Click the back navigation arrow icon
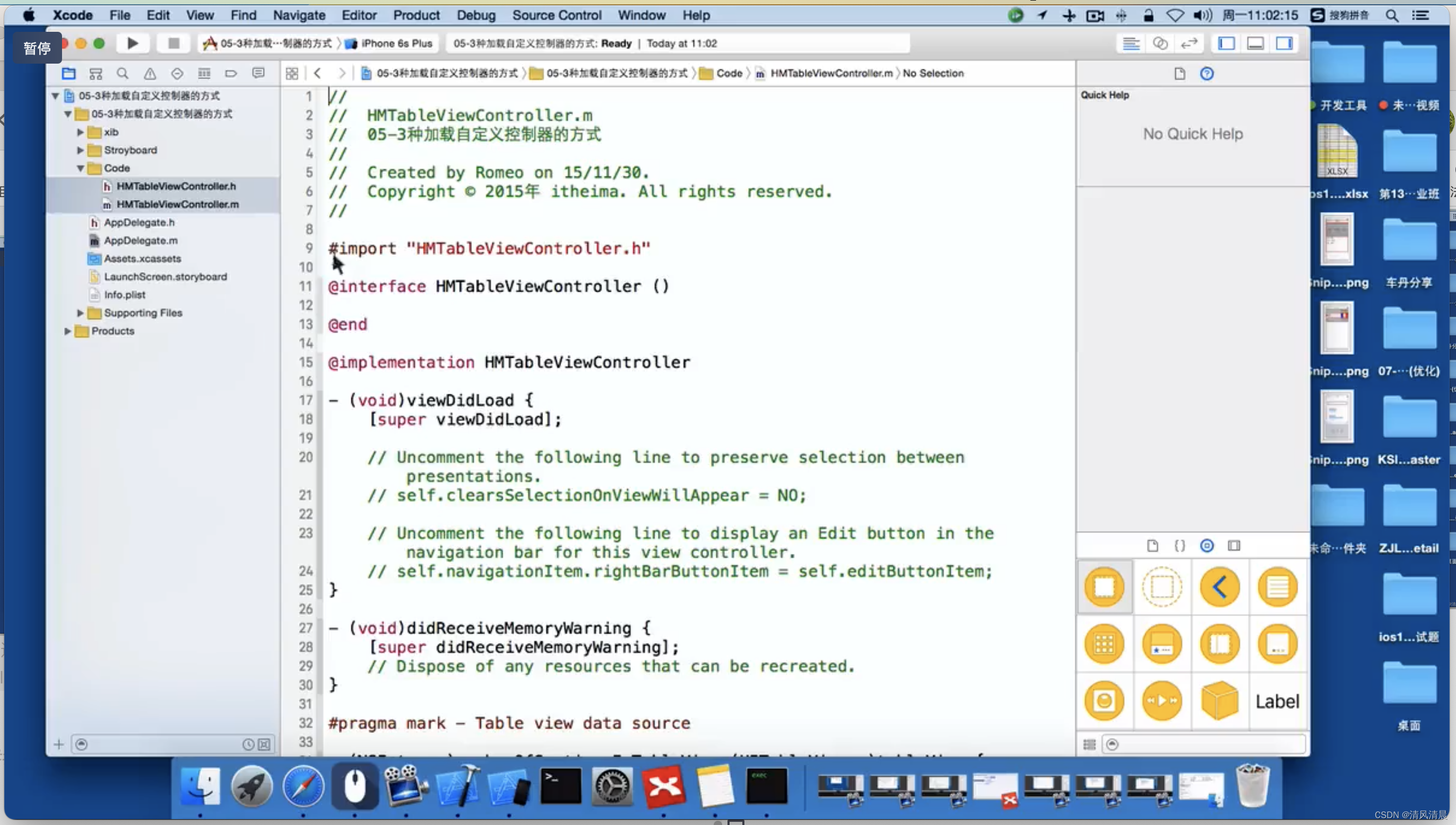Screen dimensions: 1456x825 pyautogui.click(x=317, y=72)
